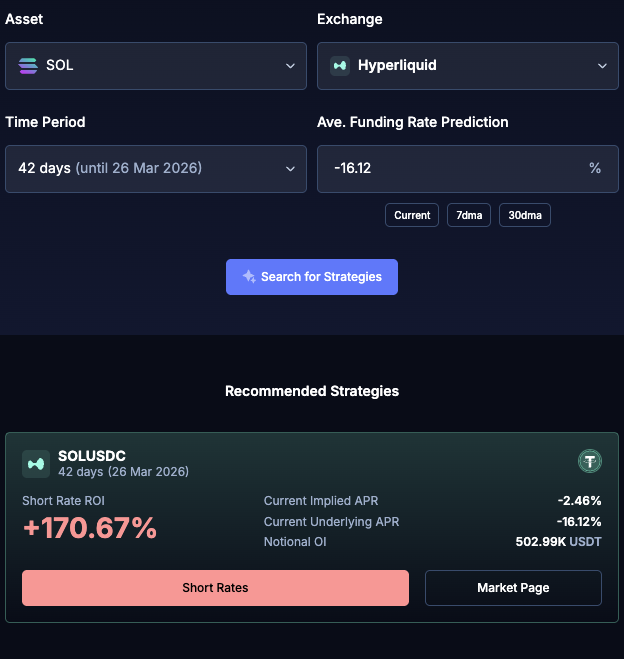Expand the Time Period dropdown arrow
This screenshot has width=624, height=659.
(290, 168)
